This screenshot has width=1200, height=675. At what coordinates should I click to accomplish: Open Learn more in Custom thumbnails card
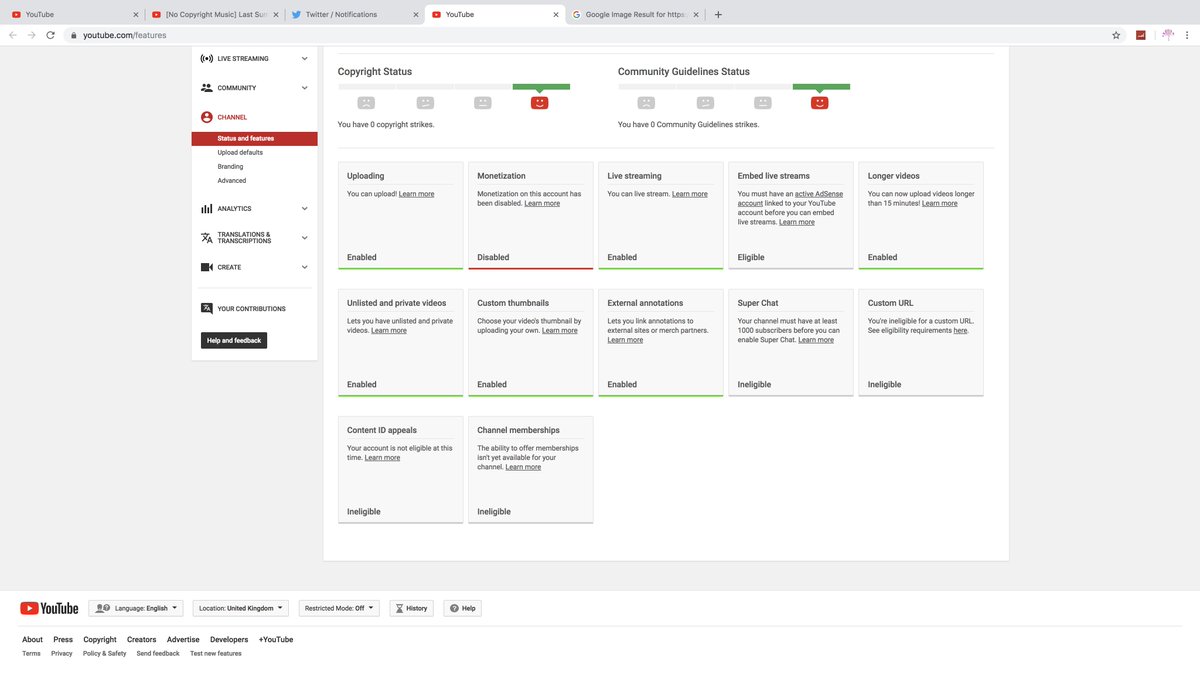[x=560, y=330]
